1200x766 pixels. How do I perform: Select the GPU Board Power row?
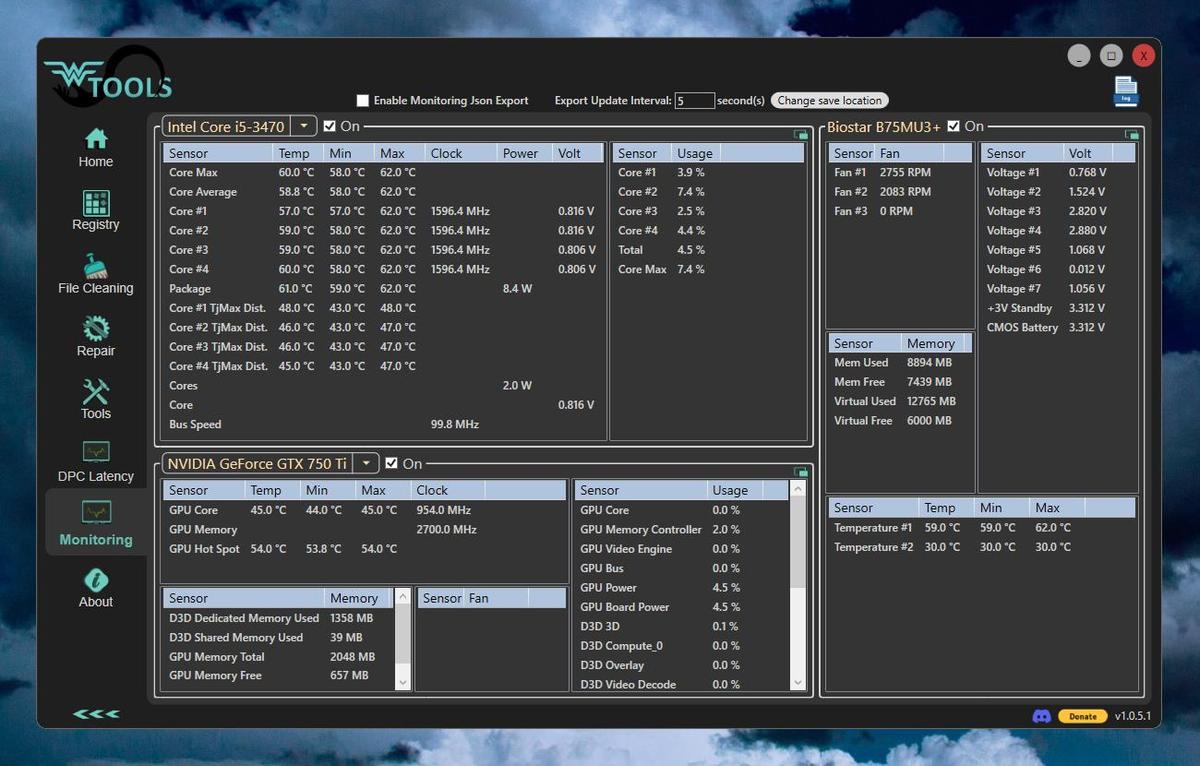pos(682,607)
